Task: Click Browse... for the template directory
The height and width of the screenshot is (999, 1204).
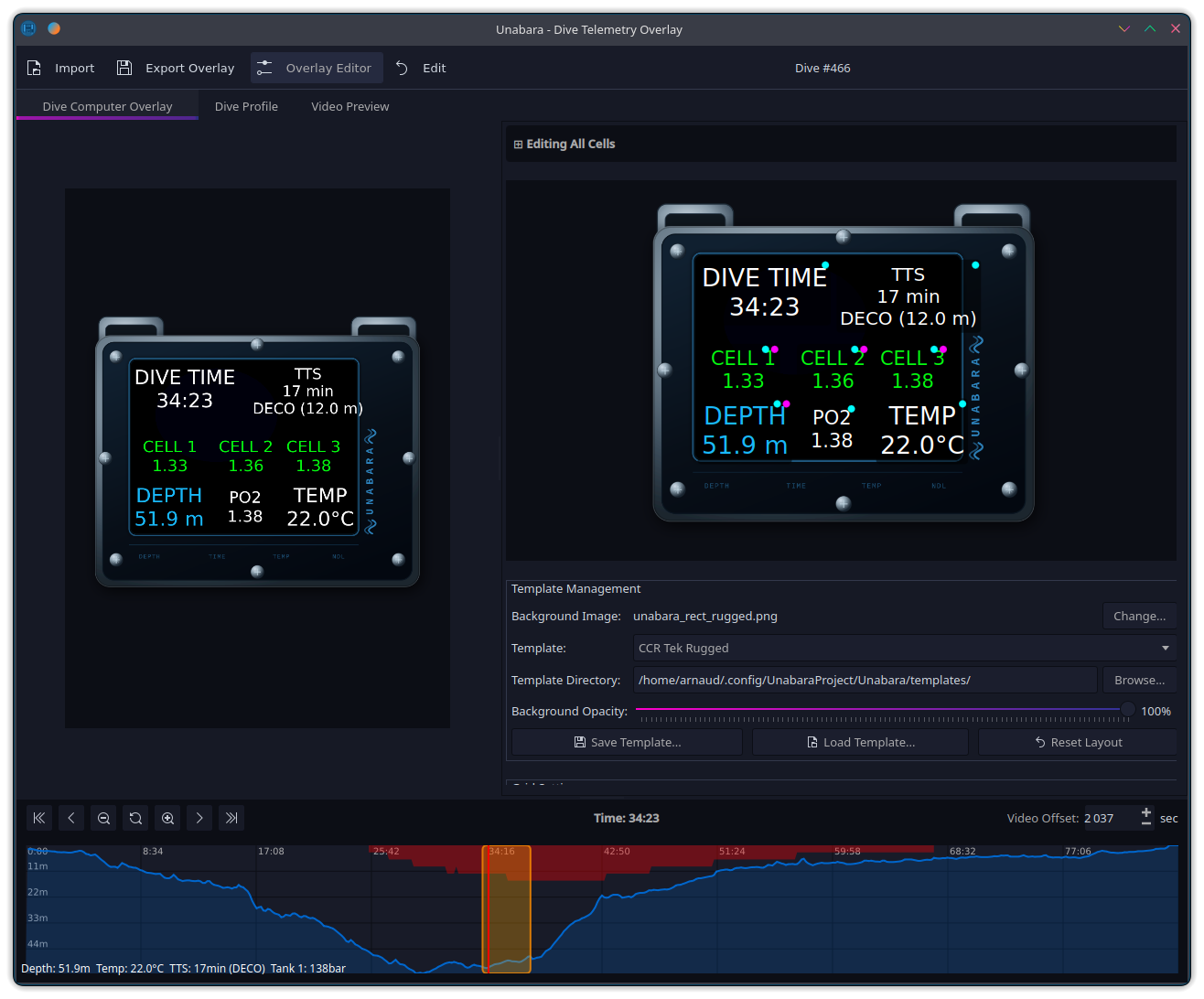Action: (1139, 680)
